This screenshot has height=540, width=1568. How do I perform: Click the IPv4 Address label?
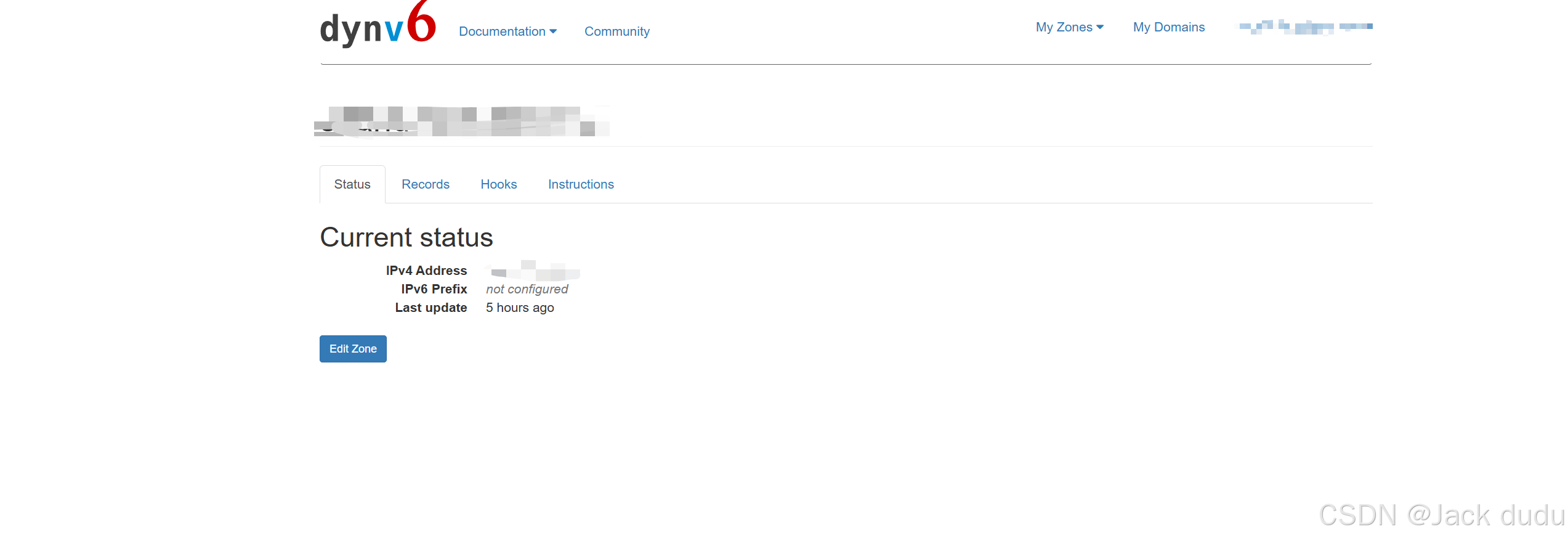426,271
